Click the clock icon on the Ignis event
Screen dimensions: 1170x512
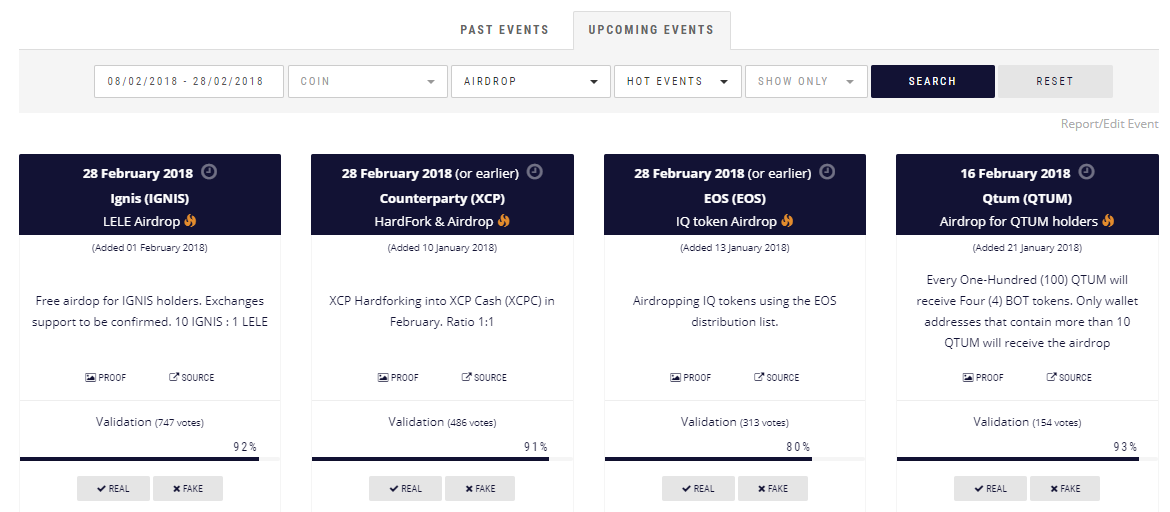point(210,172)
